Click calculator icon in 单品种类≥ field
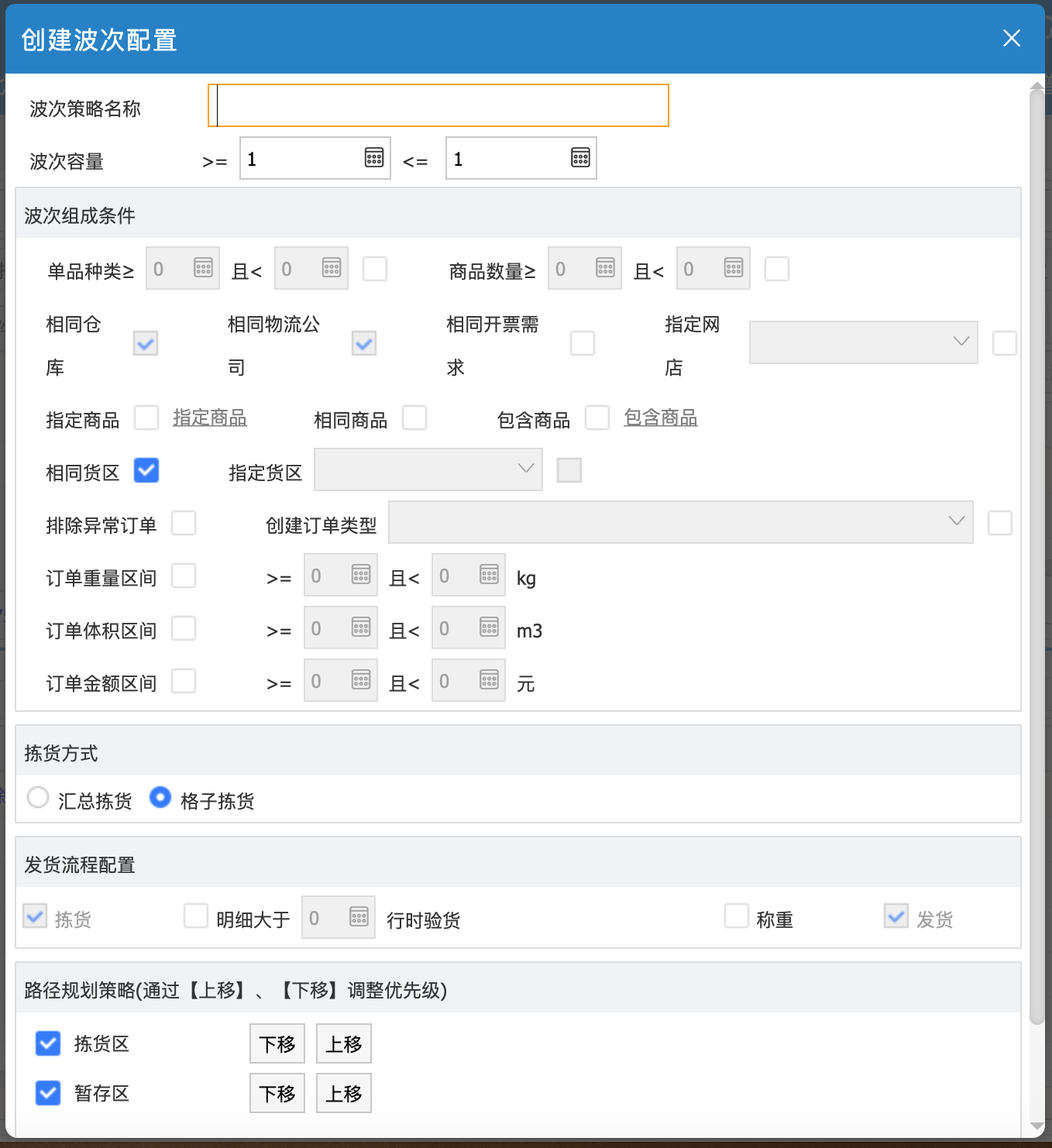 pos(203,267)
